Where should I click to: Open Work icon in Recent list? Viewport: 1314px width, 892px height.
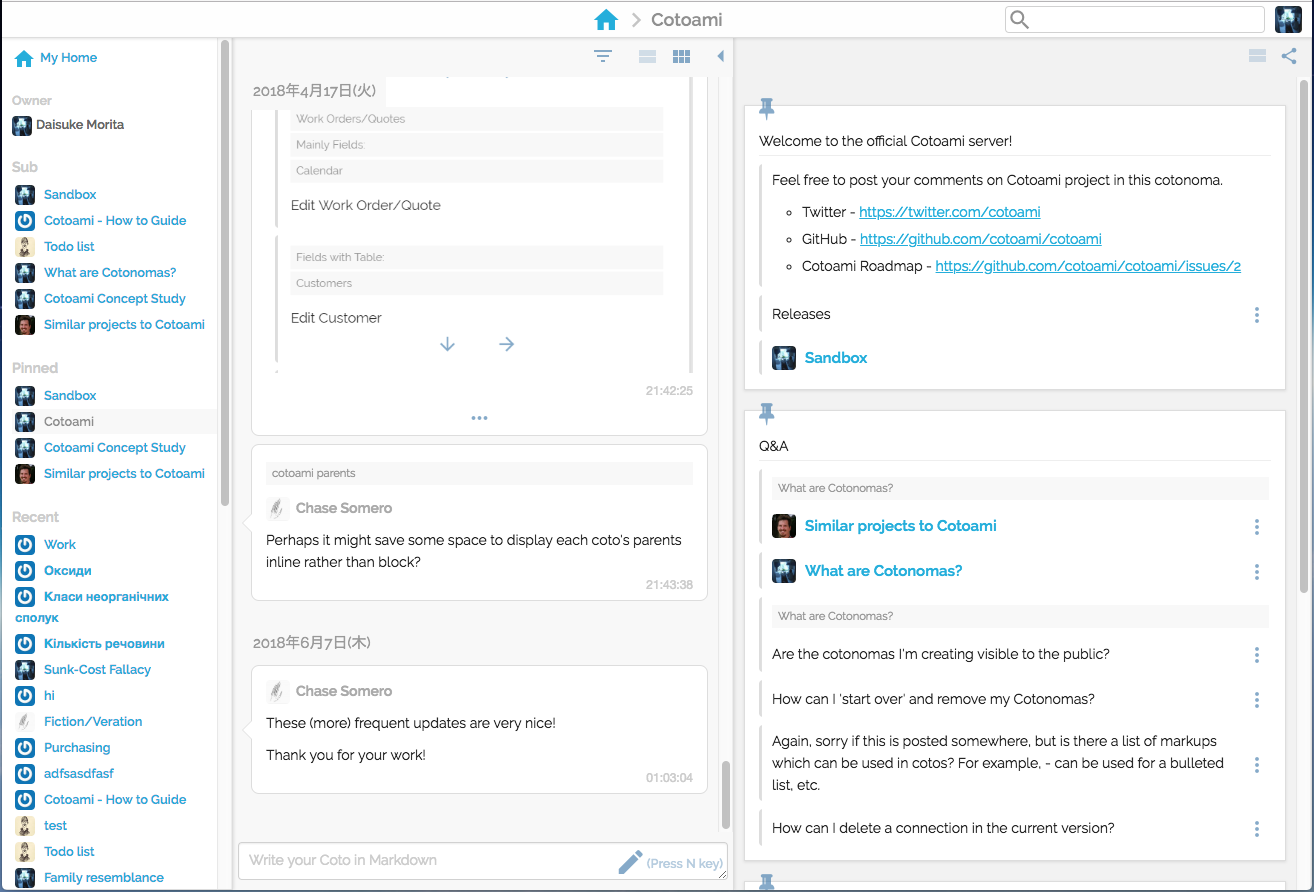[x=26, y=545]
